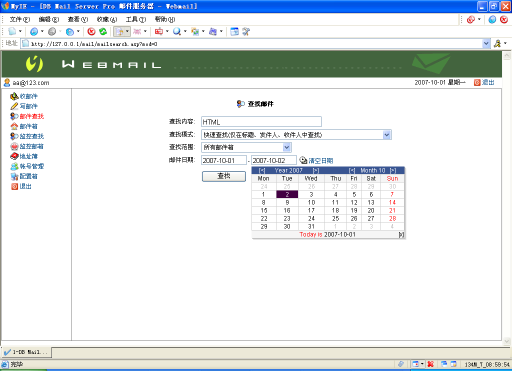Open the new page button dropdown arrow

(20, 31)
